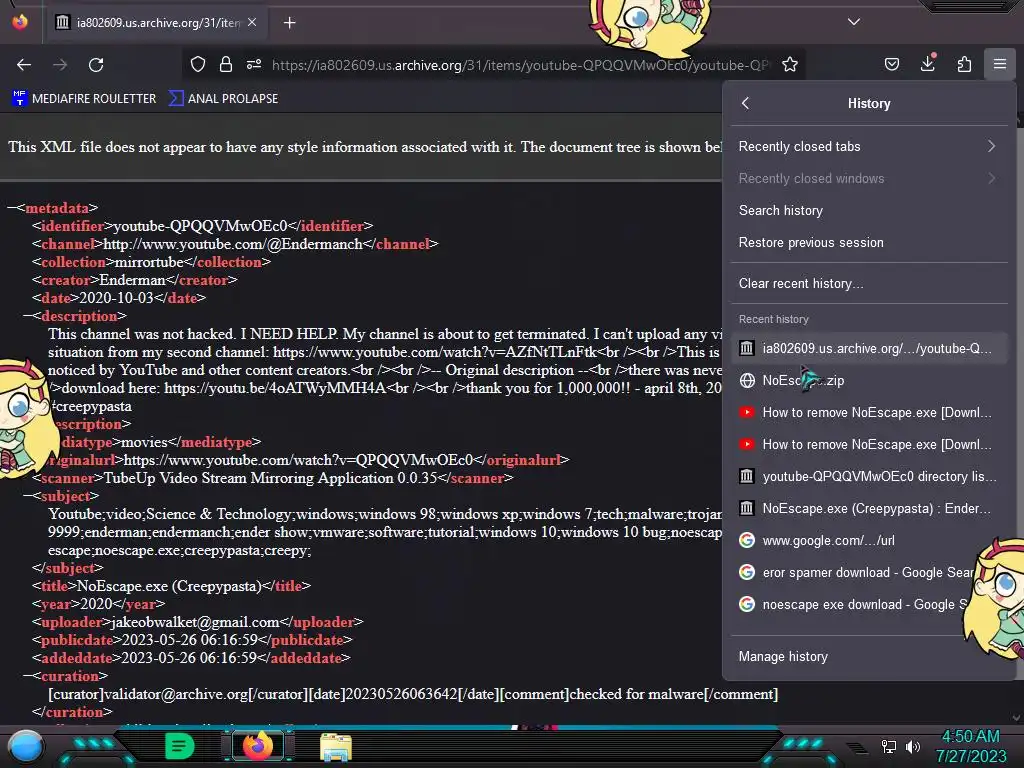Expand Recently closed windows submenu
1024x768 pixels.
coord(869,178)
